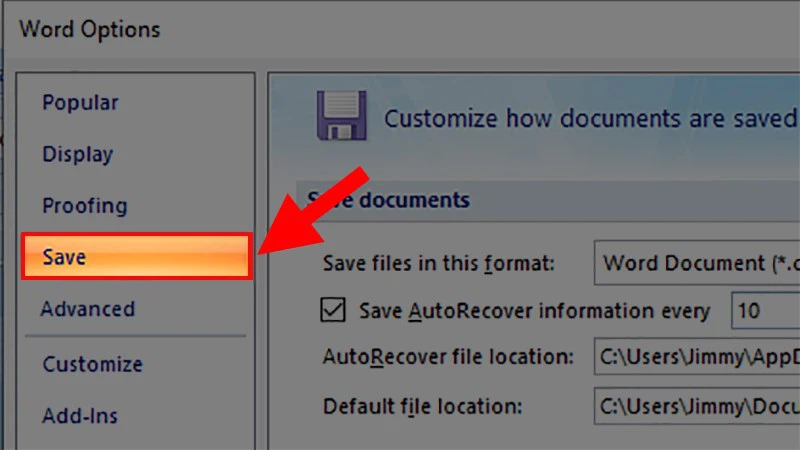Switch to the Add-Ins category

79,415
